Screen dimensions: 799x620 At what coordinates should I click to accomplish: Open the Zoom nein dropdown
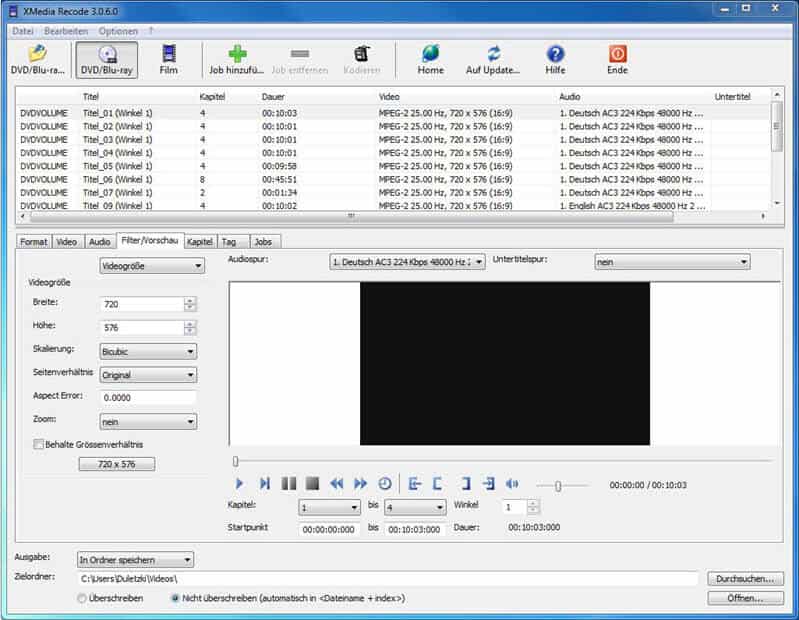148,422
